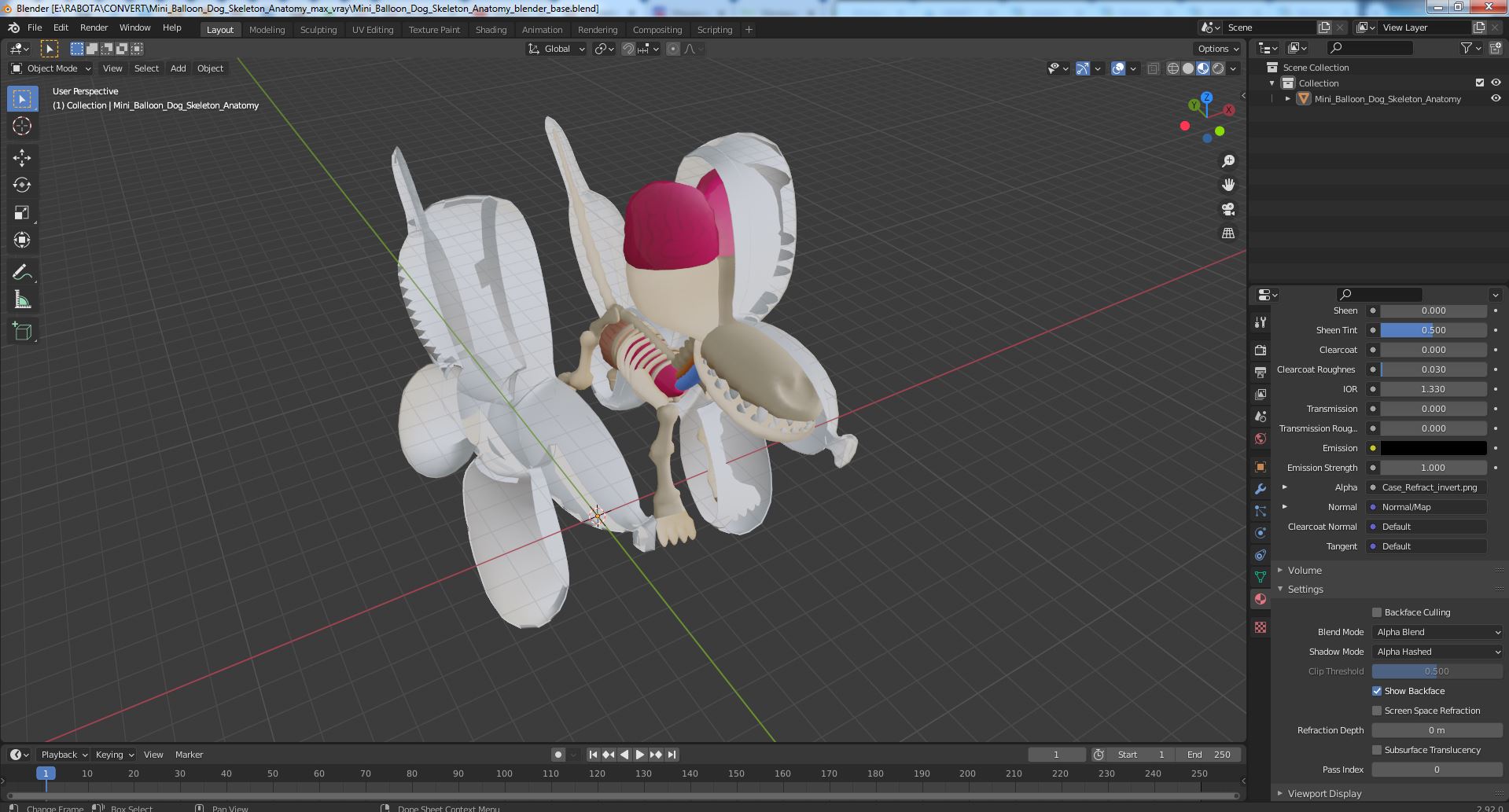Viewport: 1509px width, 812px height.
Task: Open the Object properties tab
Action: (1261, 467)
